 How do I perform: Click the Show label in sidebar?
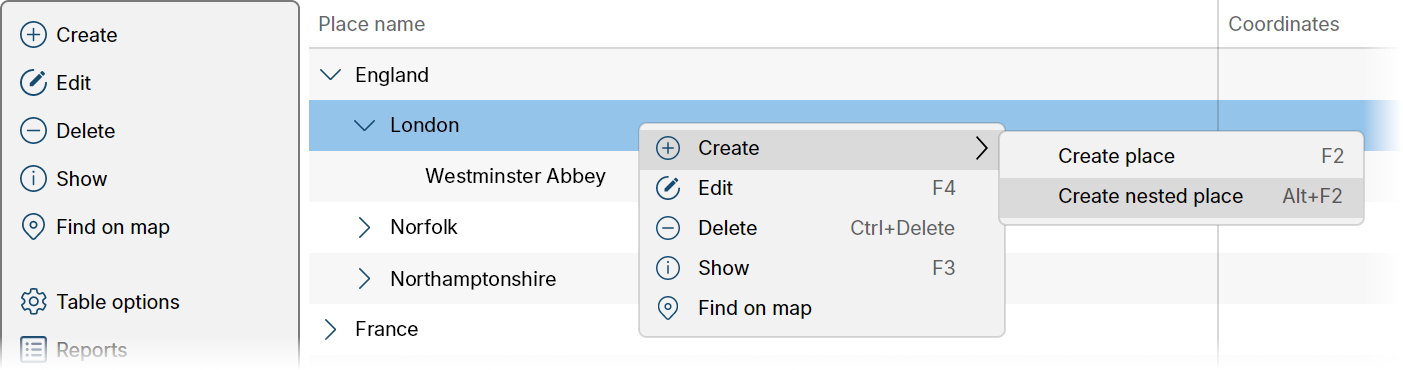[x=82, y=179]
